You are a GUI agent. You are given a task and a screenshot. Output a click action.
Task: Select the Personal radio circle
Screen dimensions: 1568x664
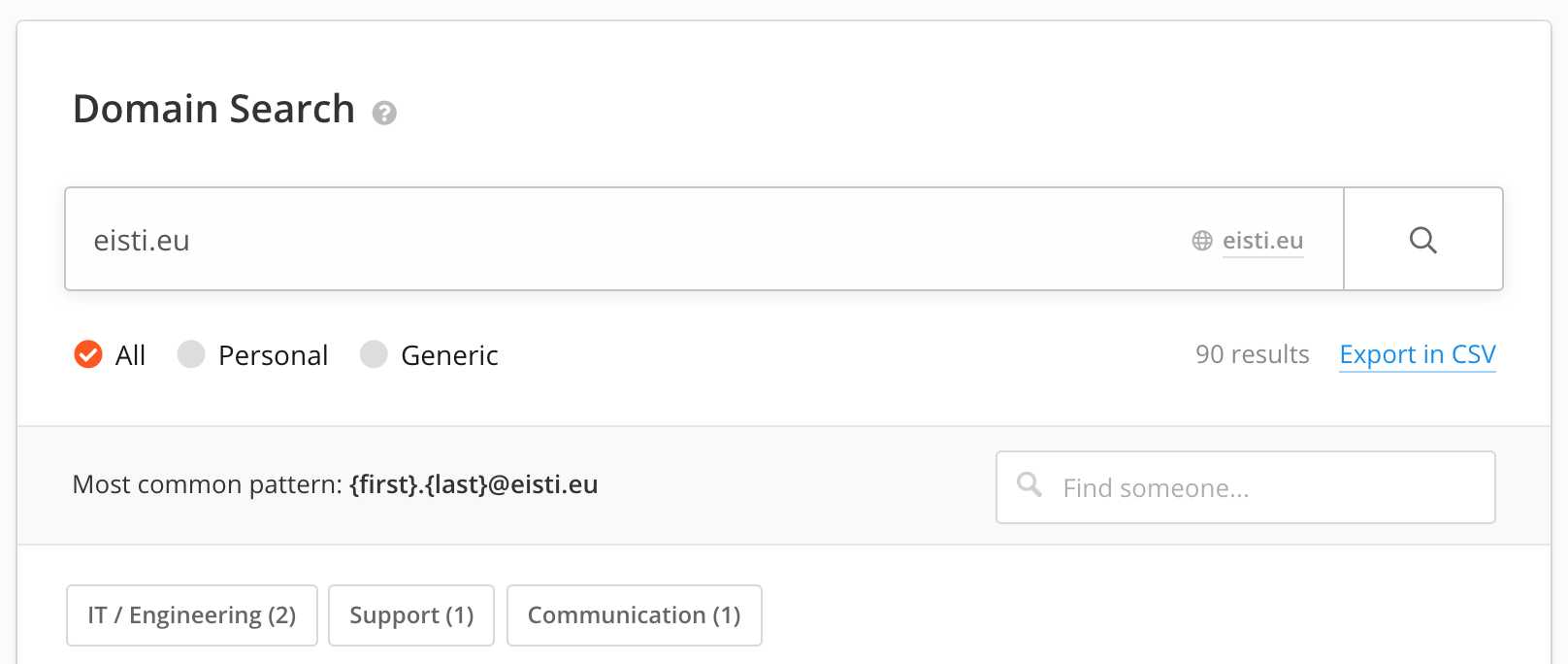click(x=191, y=354)
